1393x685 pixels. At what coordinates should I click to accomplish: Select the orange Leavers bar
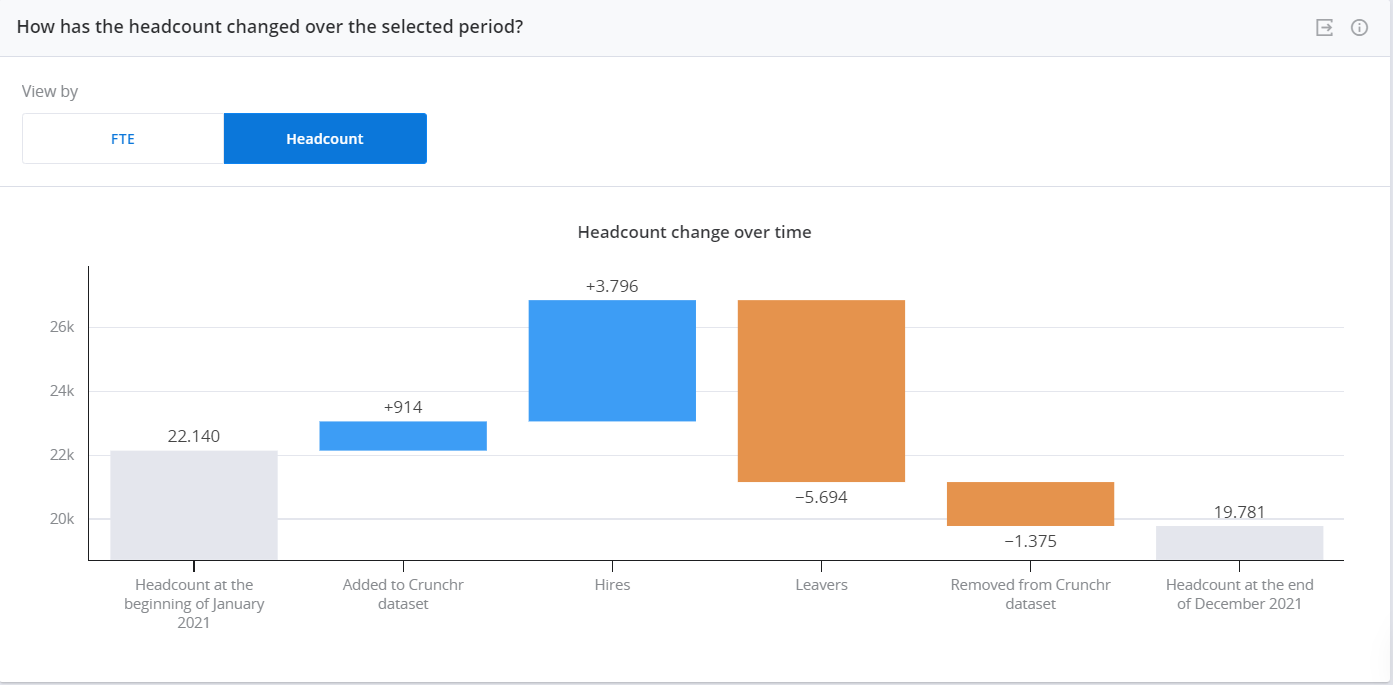[x=821, y=391]
